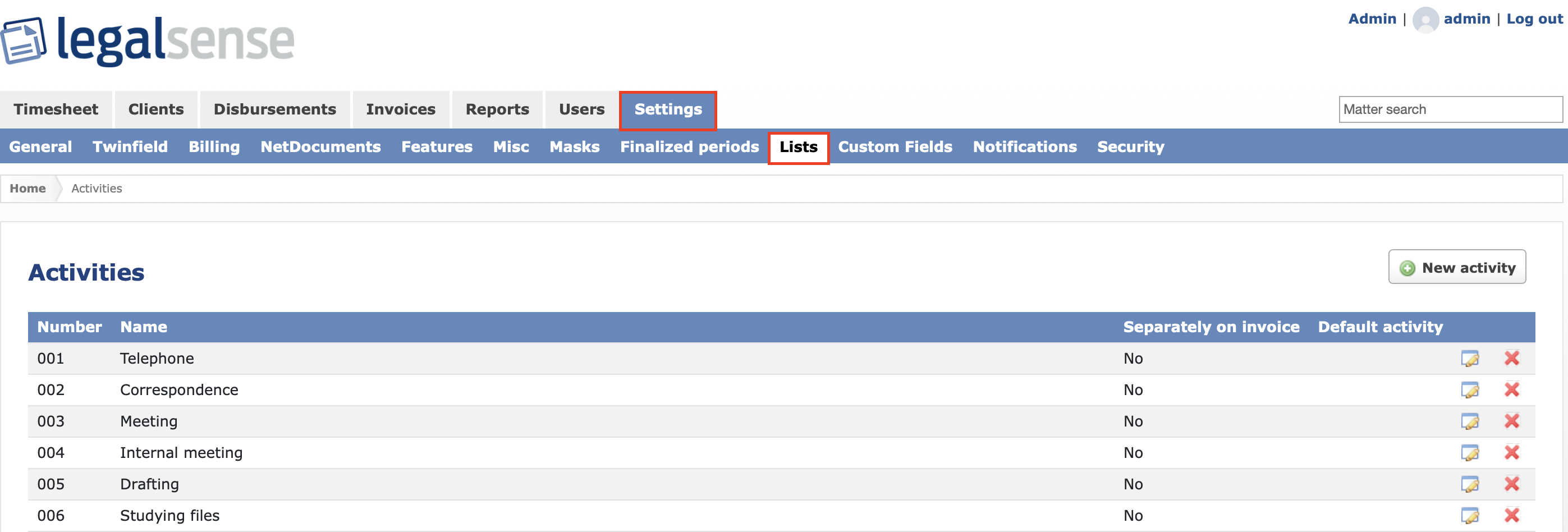Open the Disbursements tab

274,109
